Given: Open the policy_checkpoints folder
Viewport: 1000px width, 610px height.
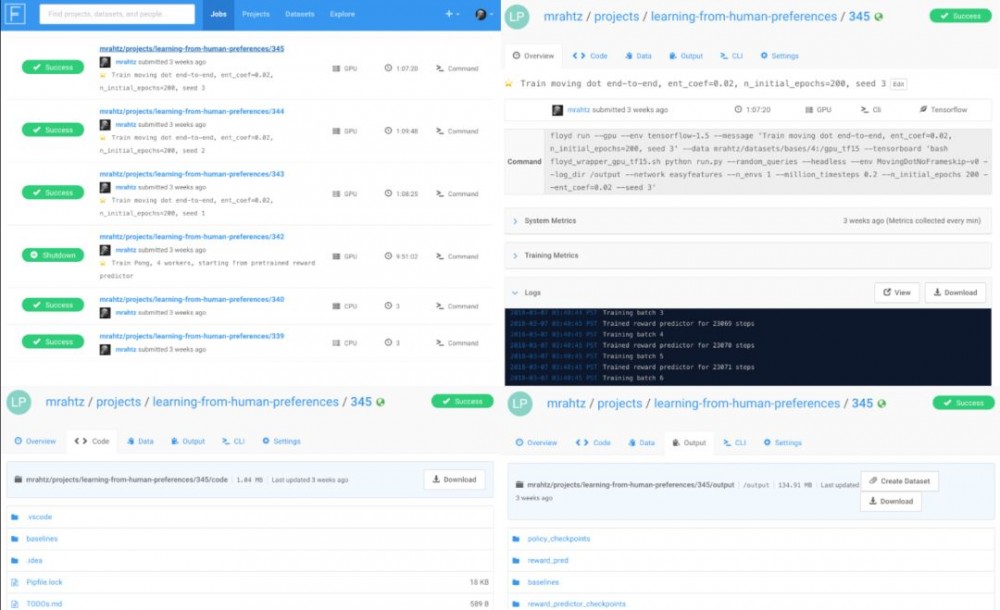Looking at the screenshot, I should pyautogui.click(x=559, y=539).
